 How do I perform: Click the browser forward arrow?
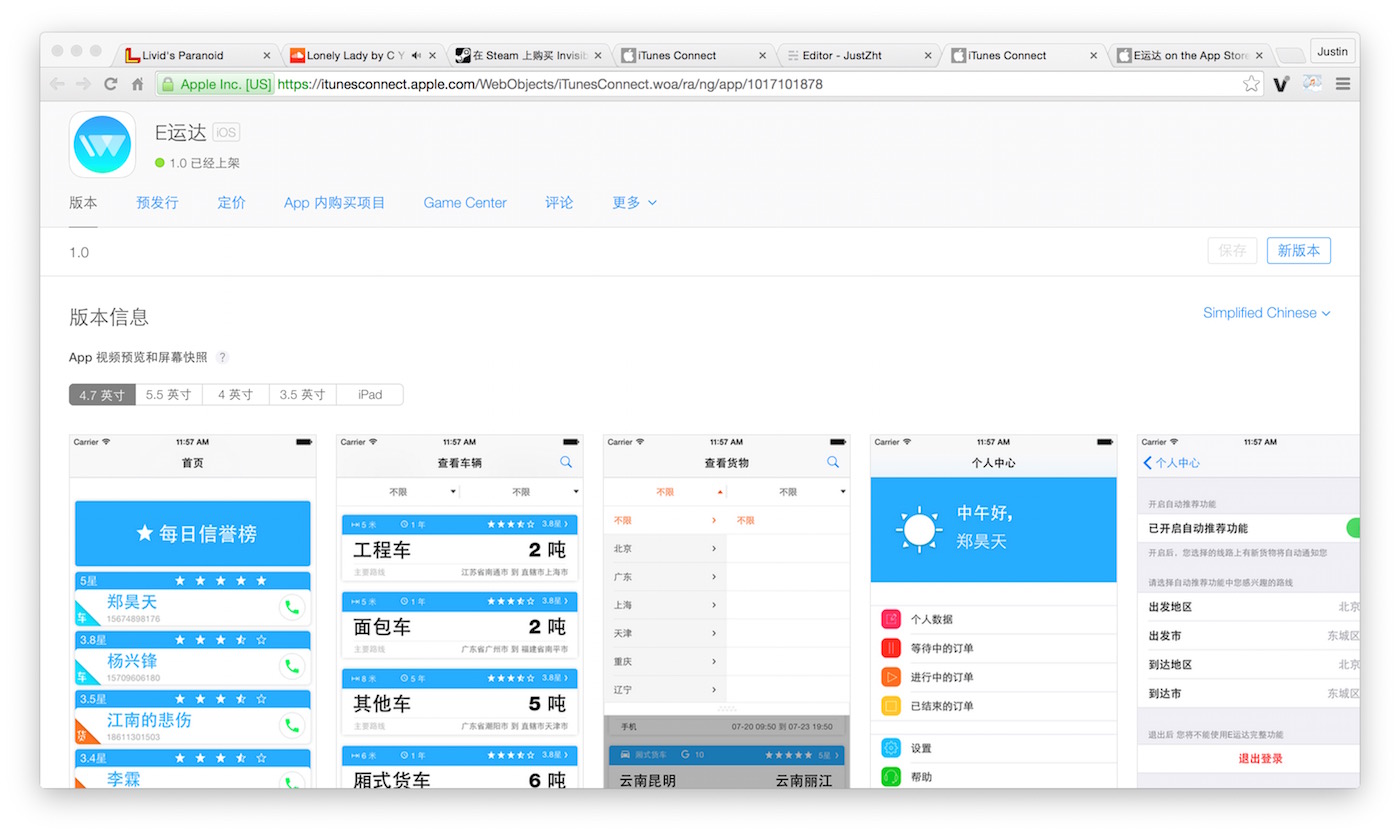pos(84,84)
